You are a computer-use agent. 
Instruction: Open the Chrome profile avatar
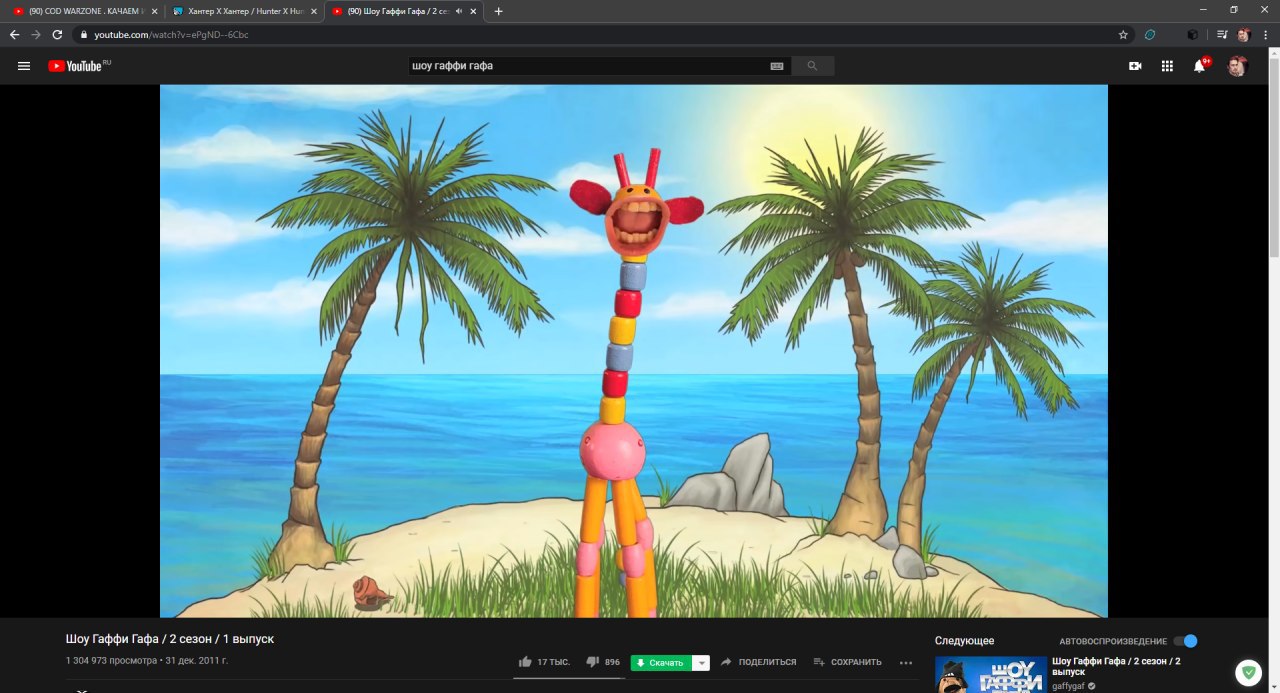tap(1243, 34)
